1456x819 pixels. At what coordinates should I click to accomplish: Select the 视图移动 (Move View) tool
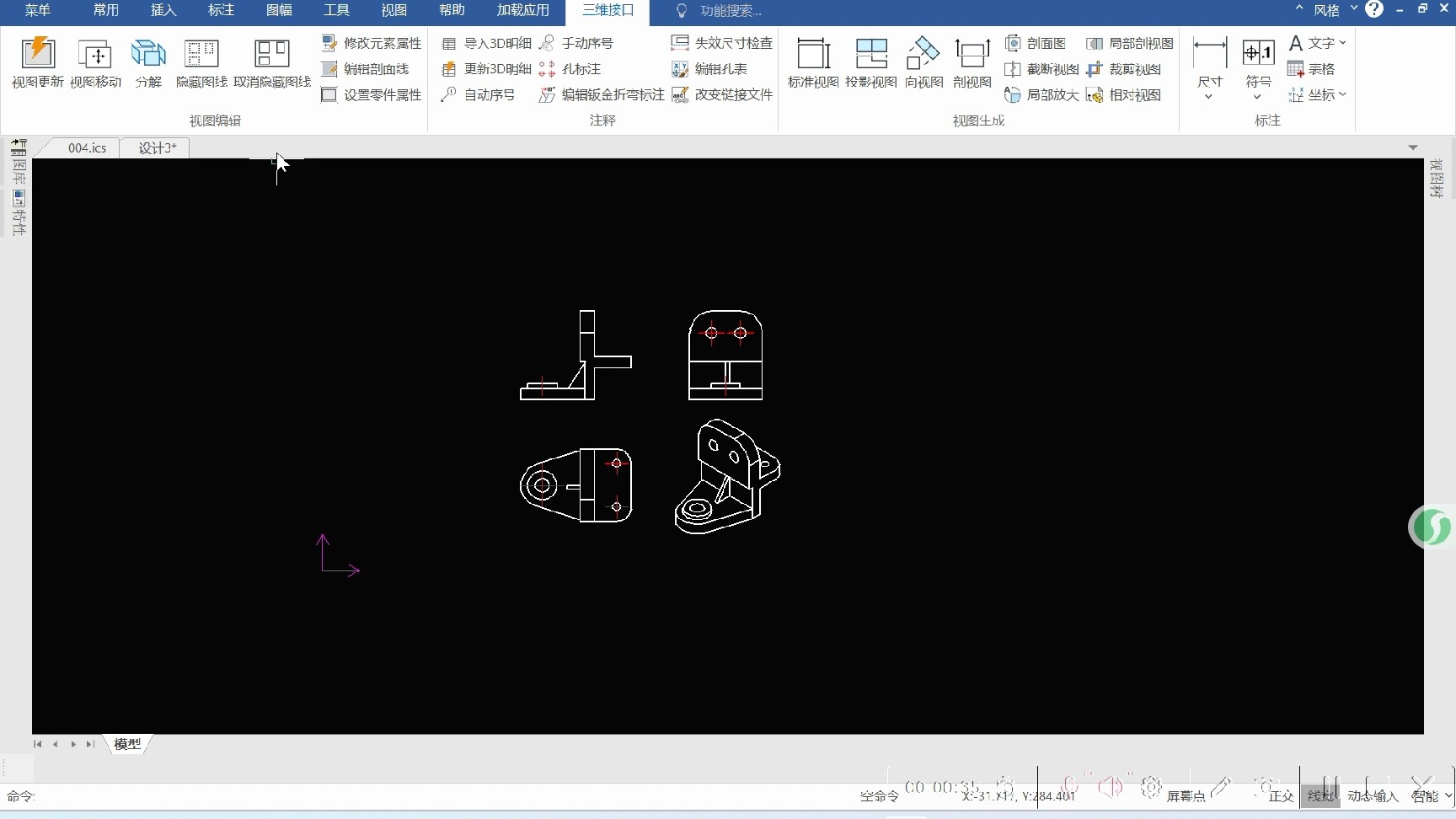[x=95, y=63]
